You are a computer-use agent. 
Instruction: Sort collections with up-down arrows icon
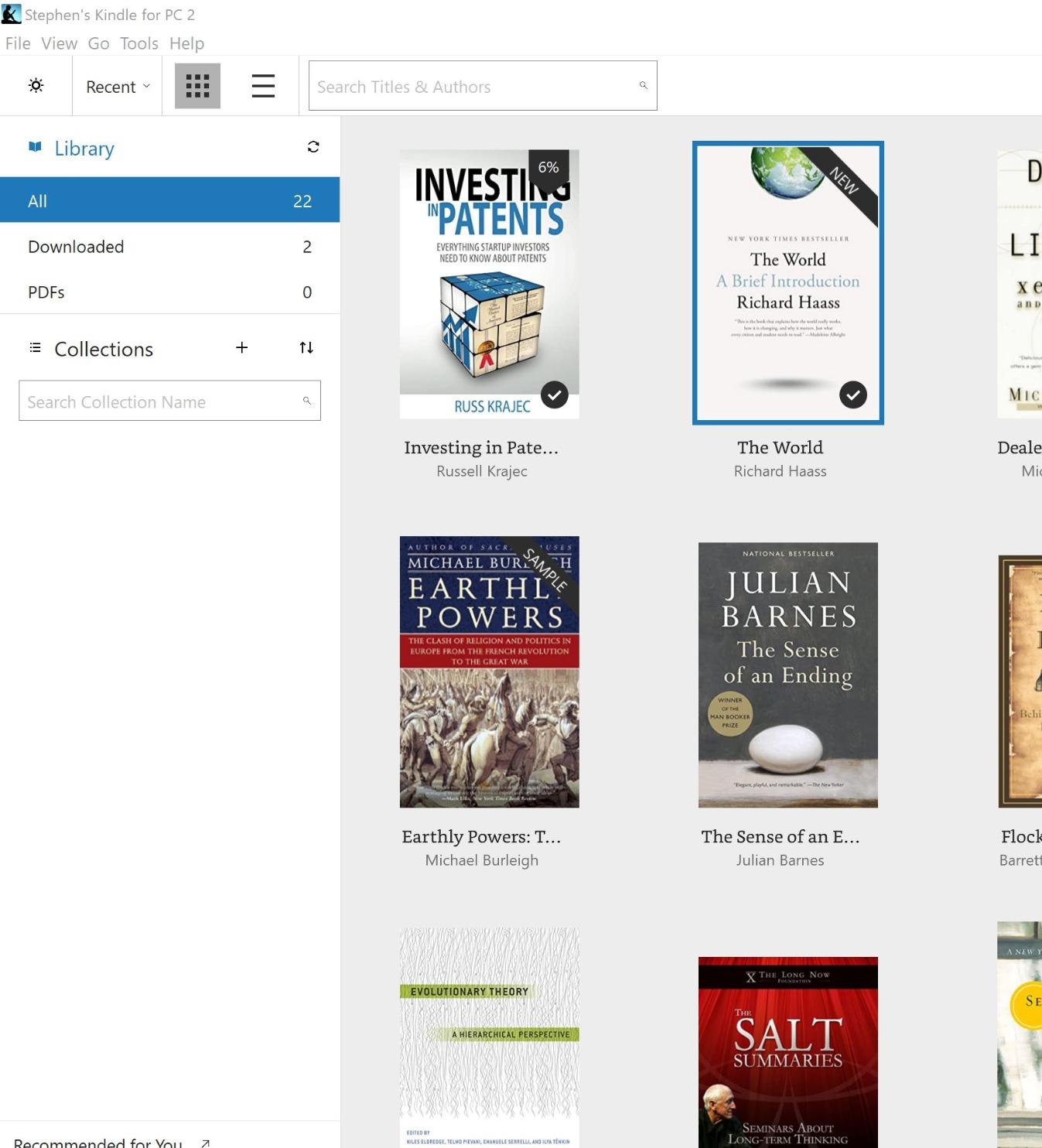point(306,348)
